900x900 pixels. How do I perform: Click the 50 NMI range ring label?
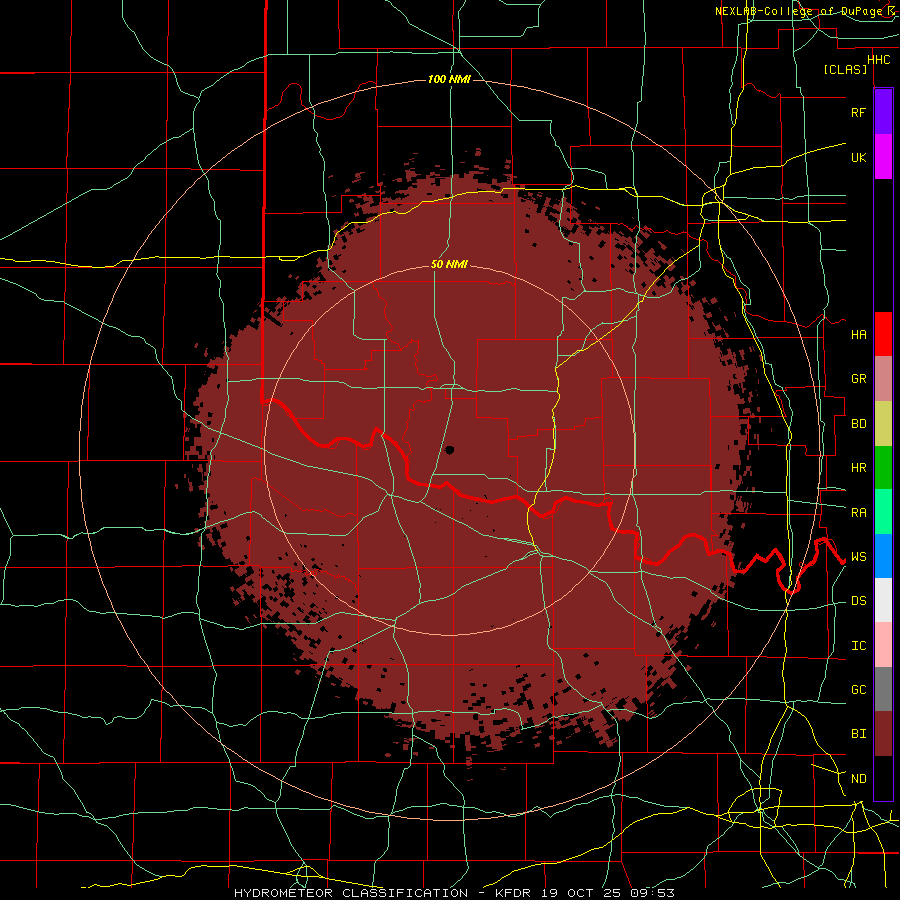pos(449,264)
